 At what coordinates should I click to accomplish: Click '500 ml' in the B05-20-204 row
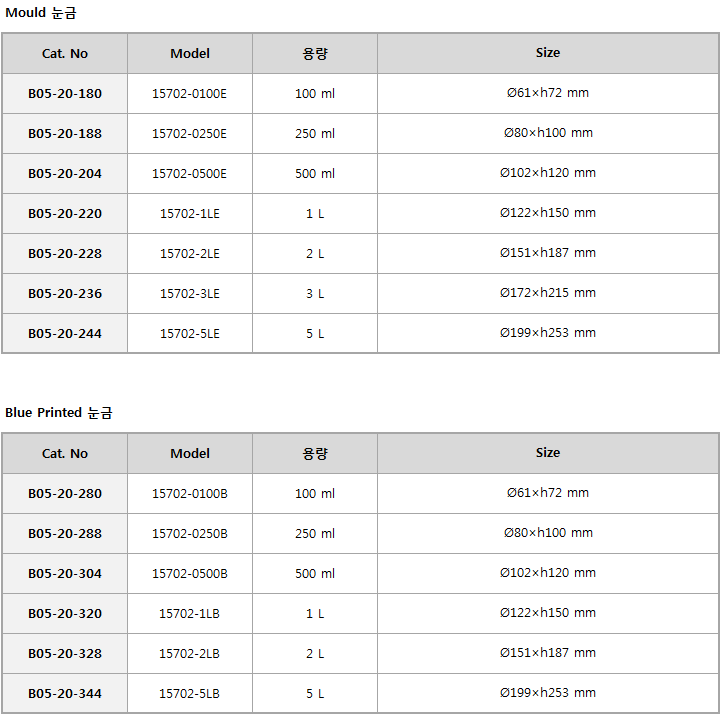point(315,174)
